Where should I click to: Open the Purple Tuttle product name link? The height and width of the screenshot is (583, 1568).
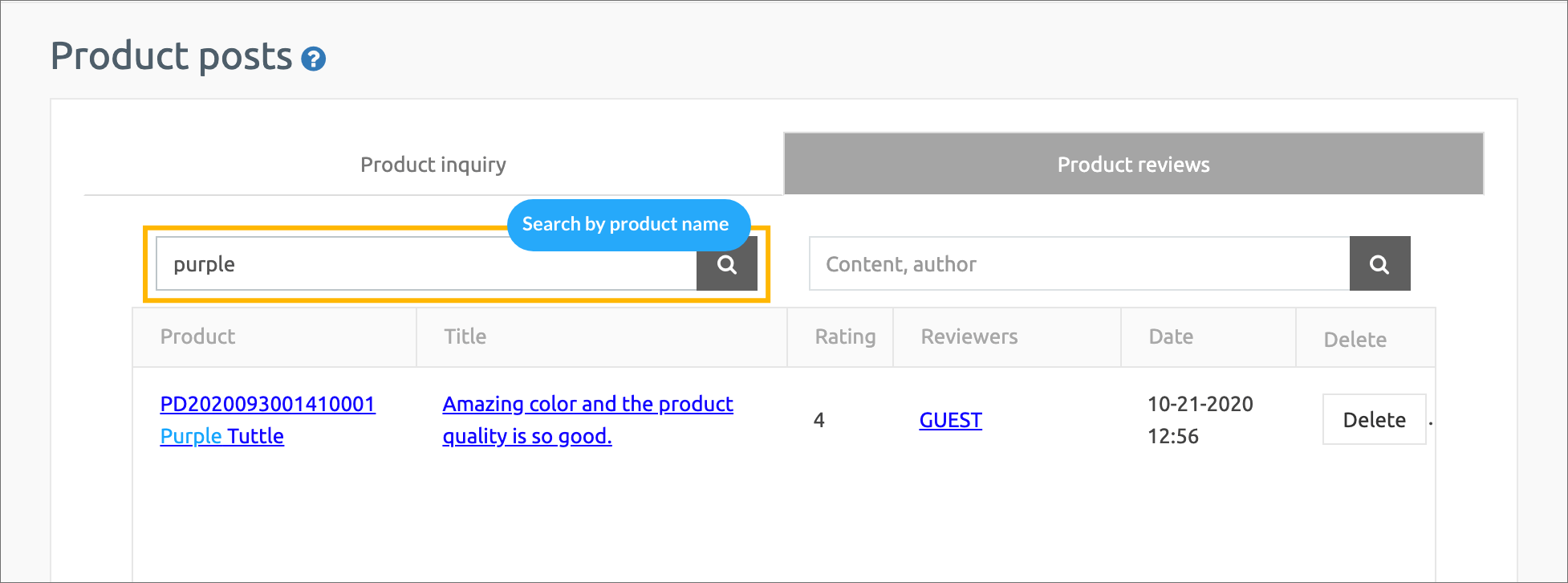(221, 436)
